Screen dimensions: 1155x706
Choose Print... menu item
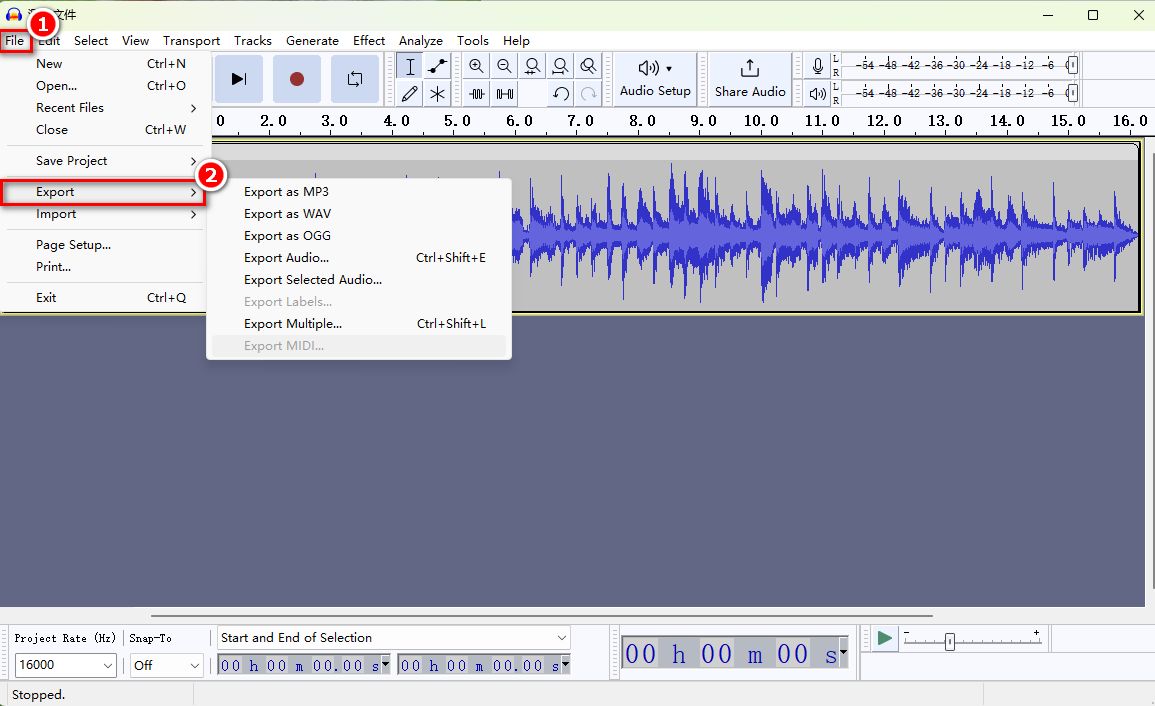[104, 267]
